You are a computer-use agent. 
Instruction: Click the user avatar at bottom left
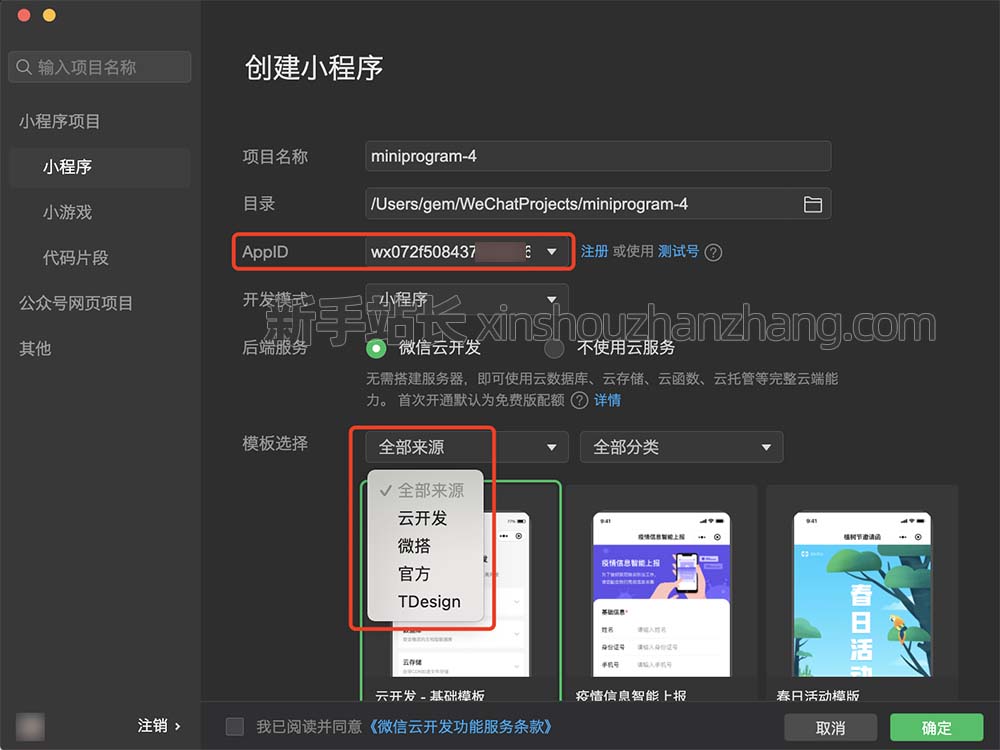tap(30, 726)
